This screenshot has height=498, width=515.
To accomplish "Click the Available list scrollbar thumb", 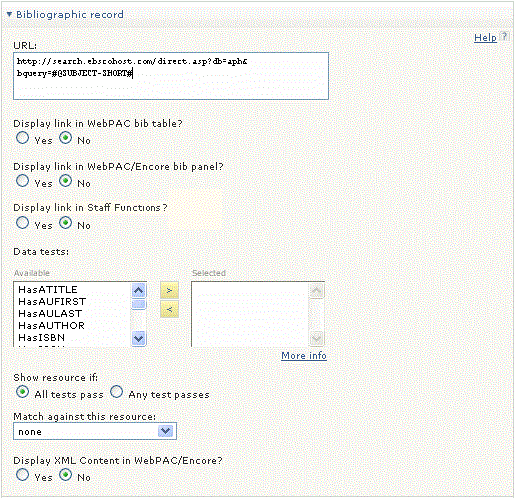I will point(139,304).
